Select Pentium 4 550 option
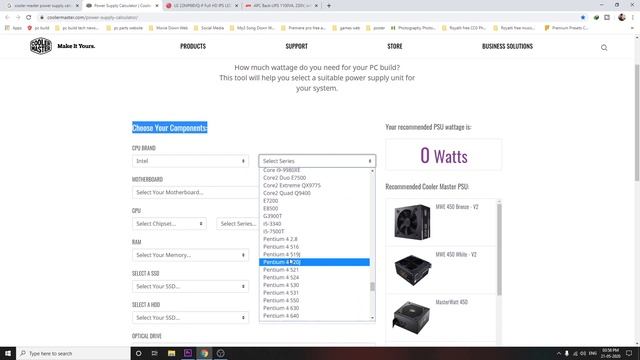This screenshot has width=640, height=360. [314, 300]
